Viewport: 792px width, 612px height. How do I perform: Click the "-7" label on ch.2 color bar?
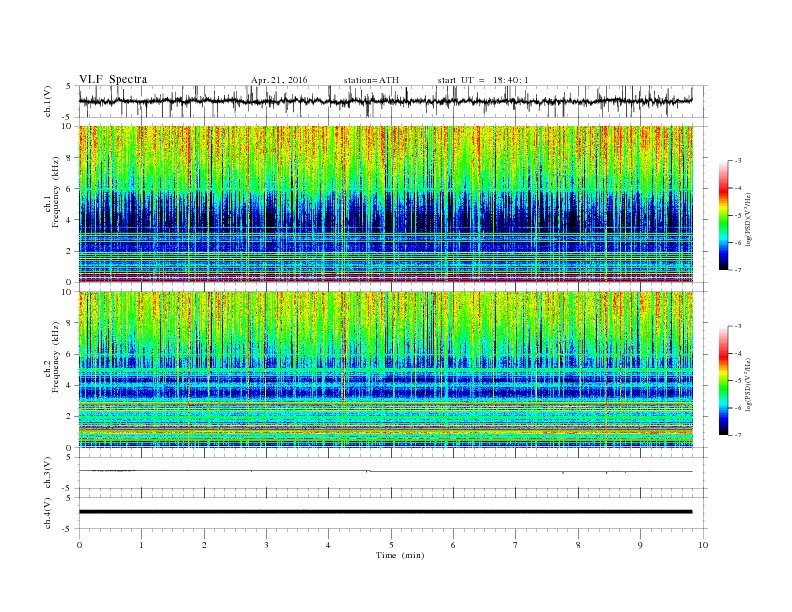737,435
